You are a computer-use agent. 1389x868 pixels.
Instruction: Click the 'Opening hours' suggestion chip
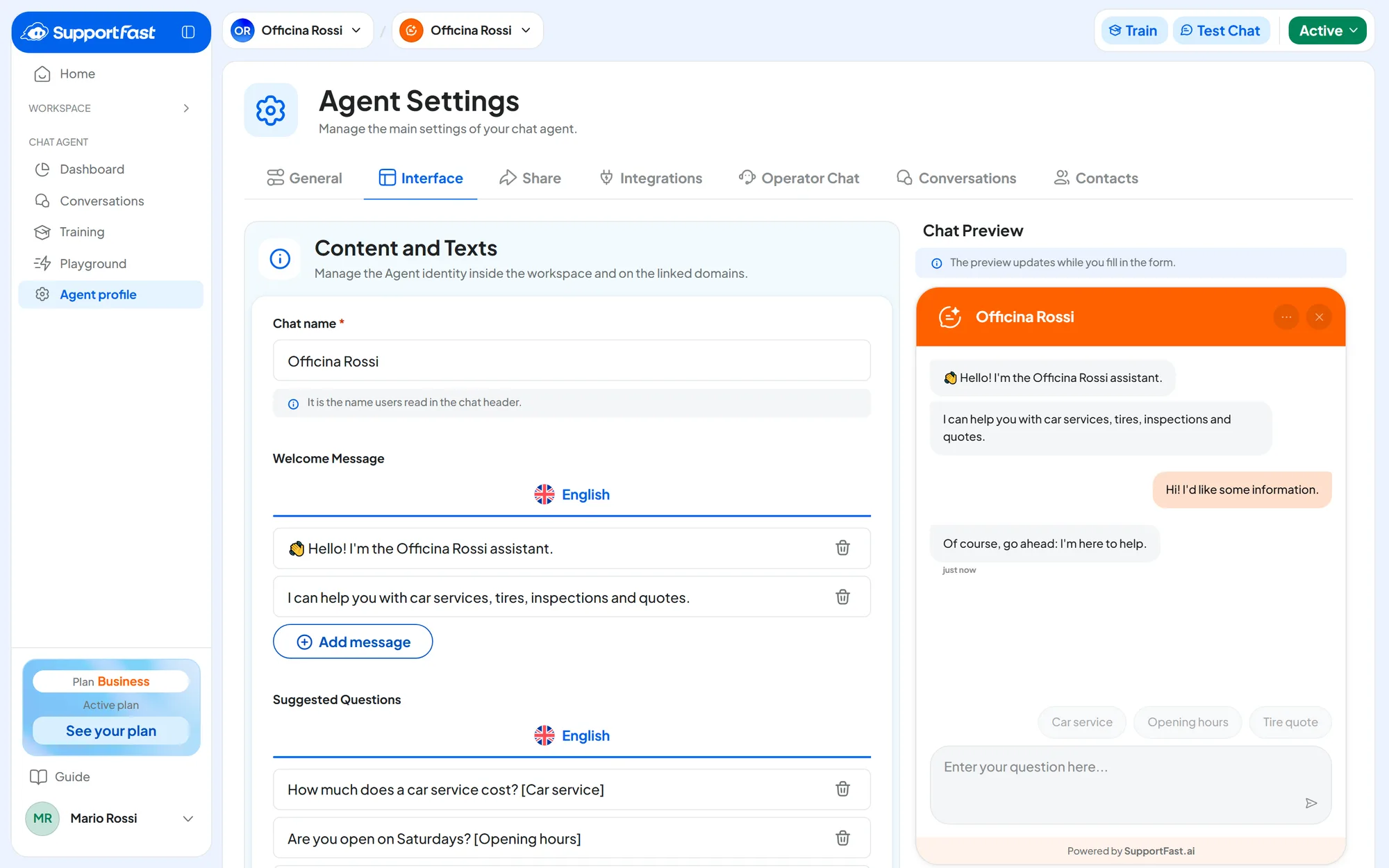point(1188,722)
